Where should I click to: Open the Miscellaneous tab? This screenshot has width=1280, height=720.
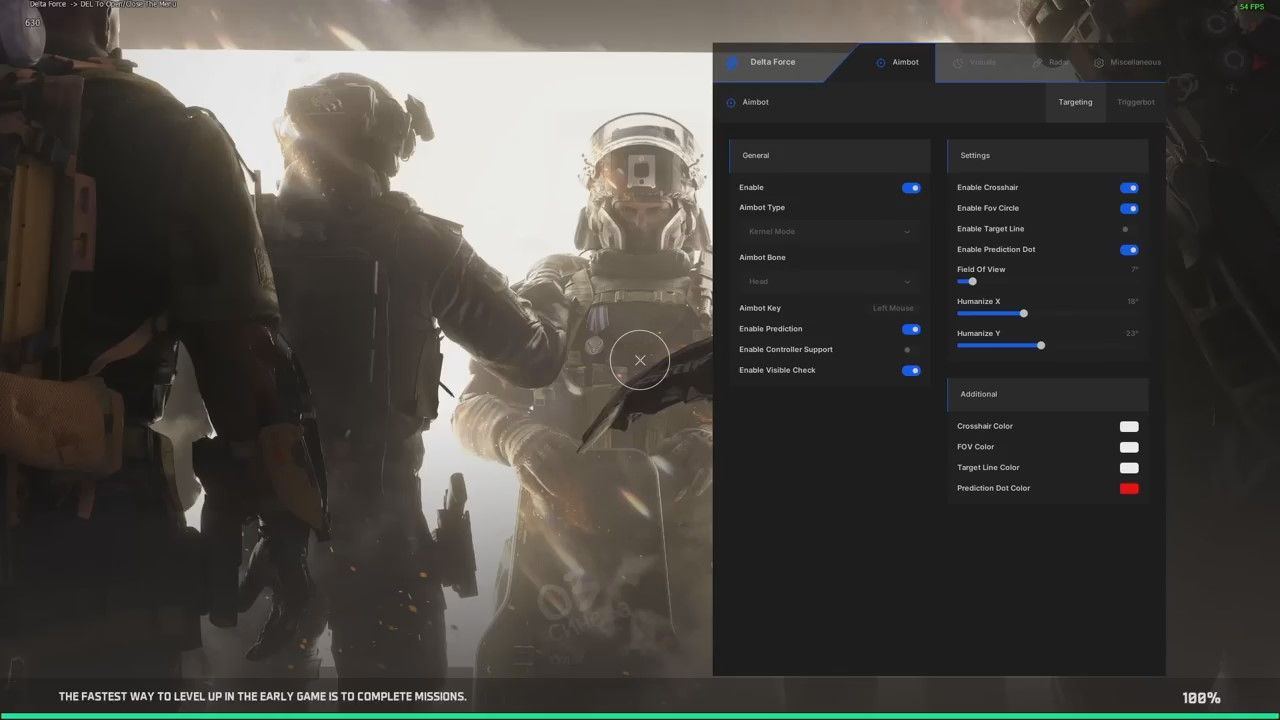click(1127, 62)
